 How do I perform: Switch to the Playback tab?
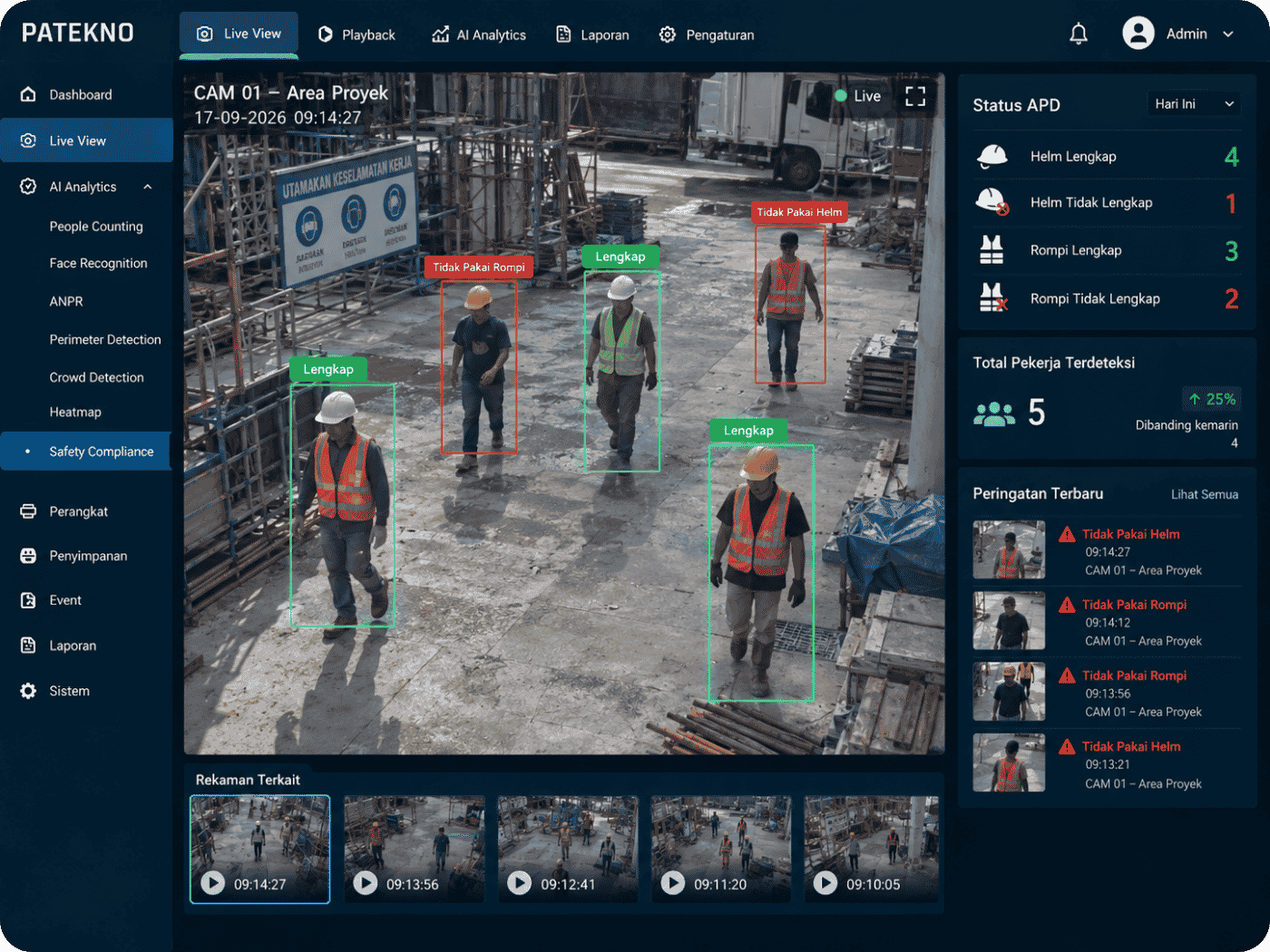pyautogui.click(x=357, y=34)
